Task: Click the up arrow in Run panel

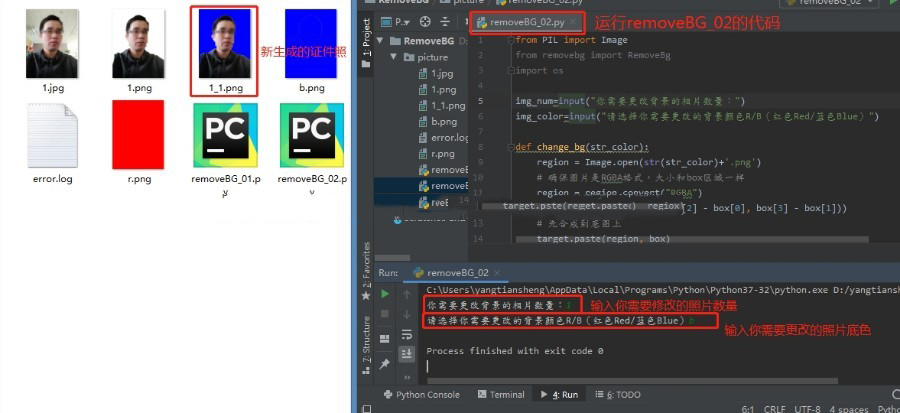Action: (407, 294)
